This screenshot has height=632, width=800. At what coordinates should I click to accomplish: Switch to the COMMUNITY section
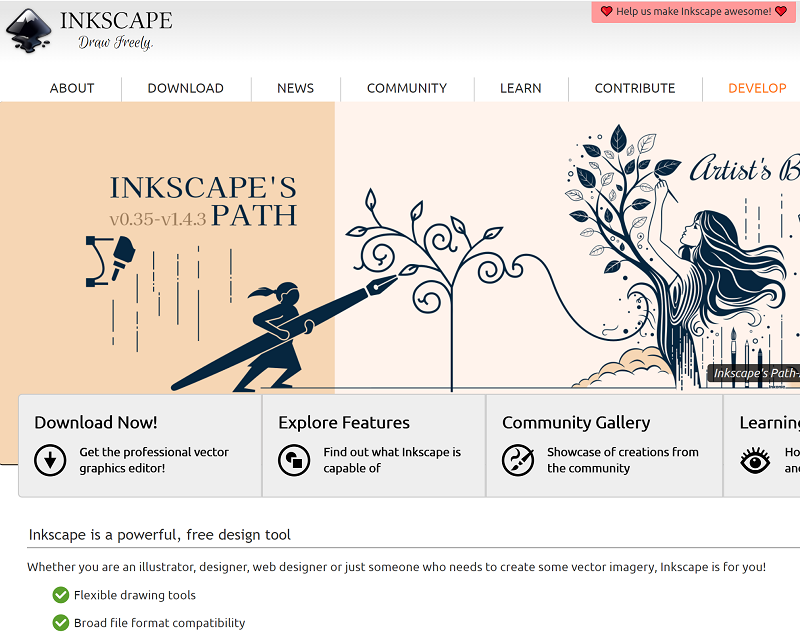406,88
